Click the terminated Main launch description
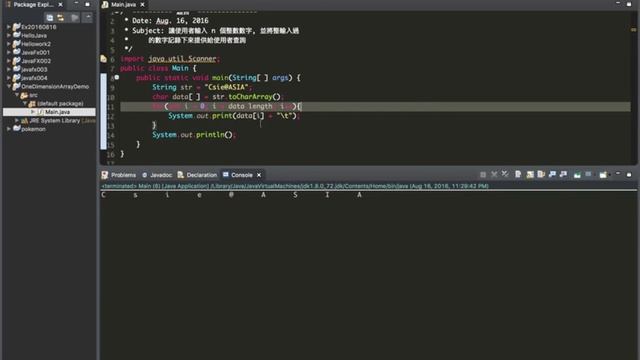Viewport: 640px width, 360px height. (x=295, y=186)
